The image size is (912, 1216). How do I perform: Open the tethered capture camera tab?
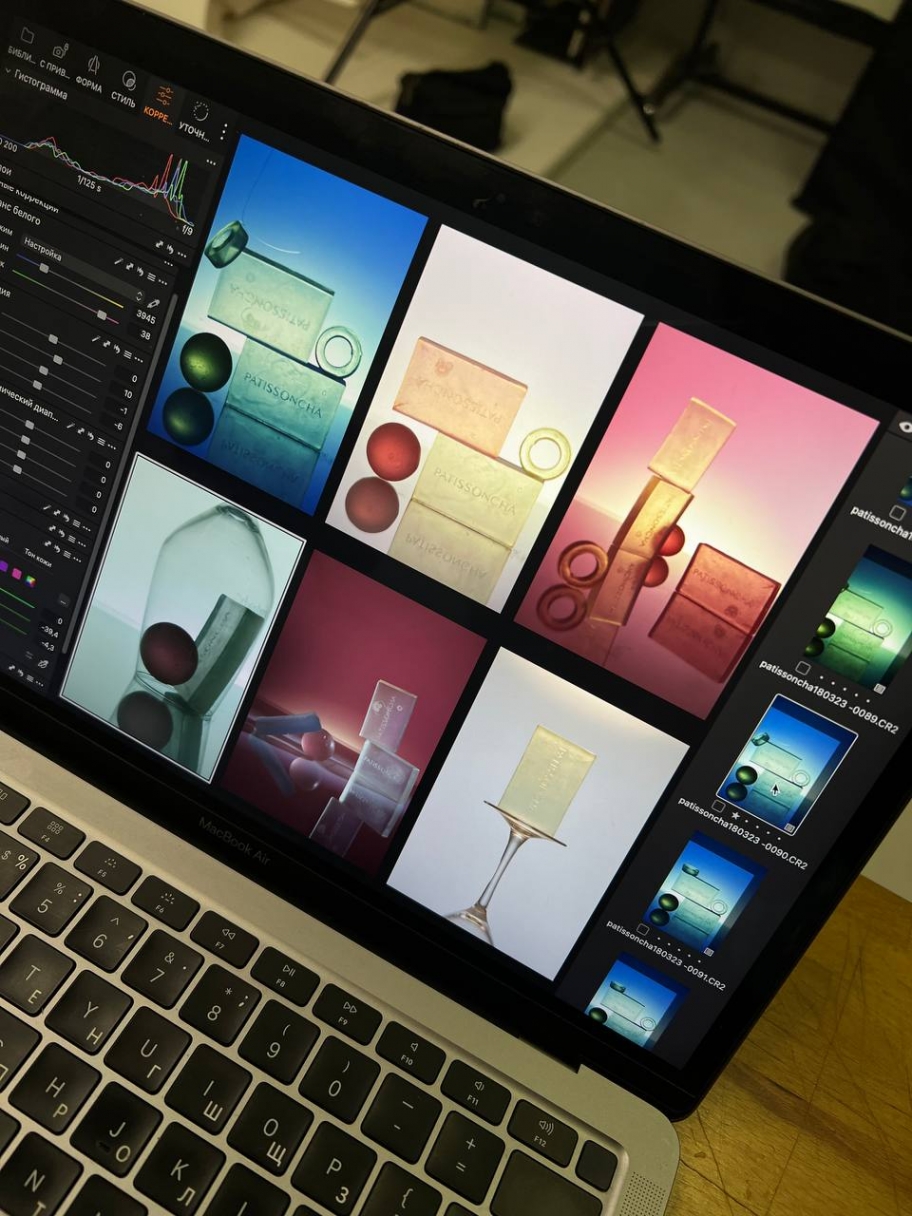[x=59, y=51]
